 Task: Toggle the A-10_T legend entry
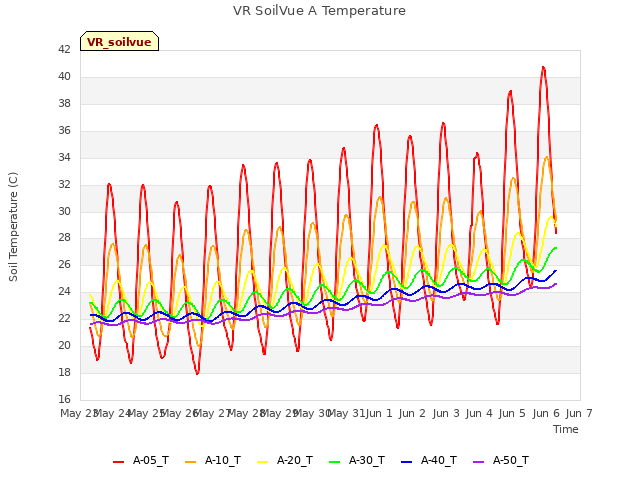(213, 461)
